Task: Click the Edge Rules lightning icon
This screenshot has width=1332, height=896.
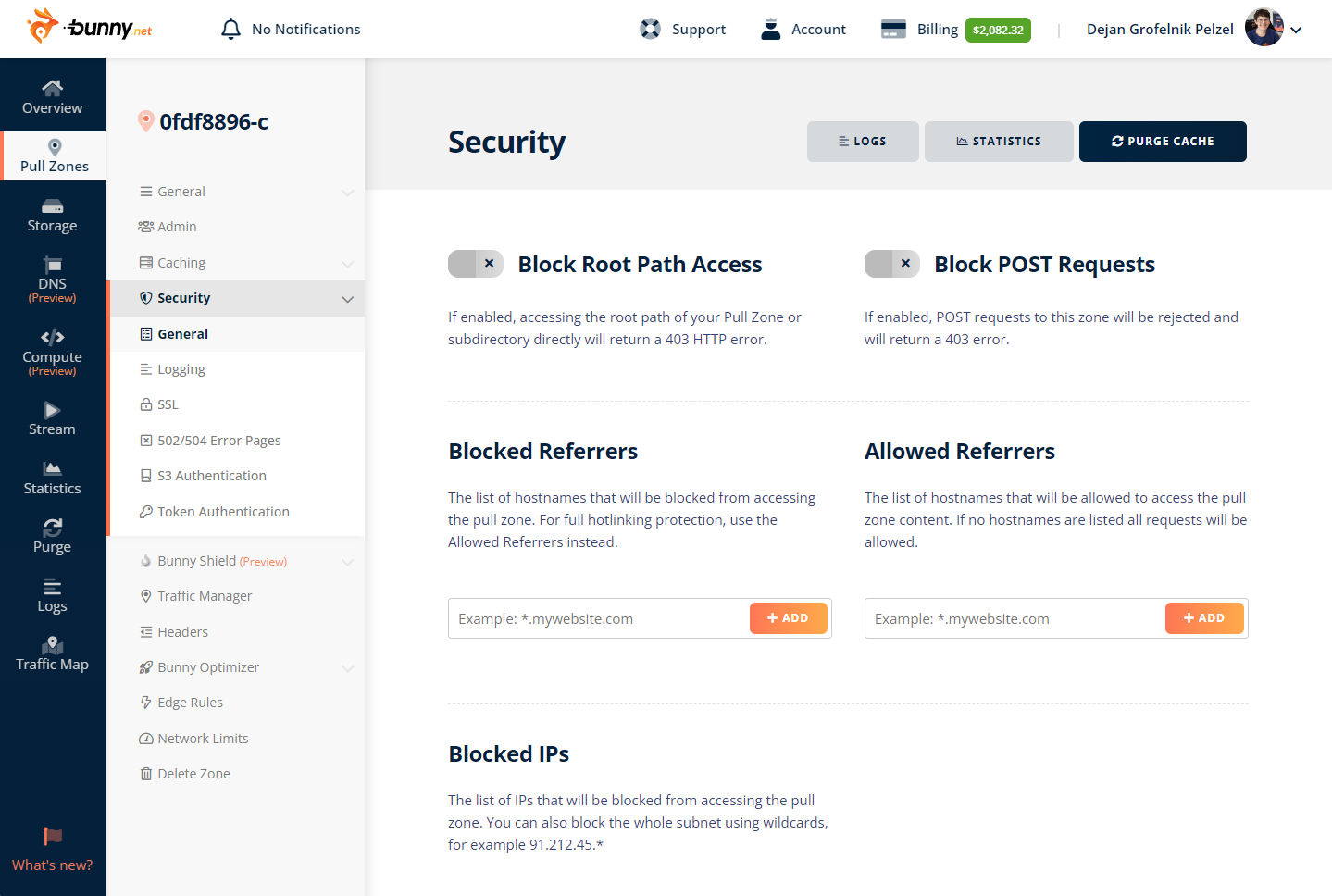Action: pos(145,703)
